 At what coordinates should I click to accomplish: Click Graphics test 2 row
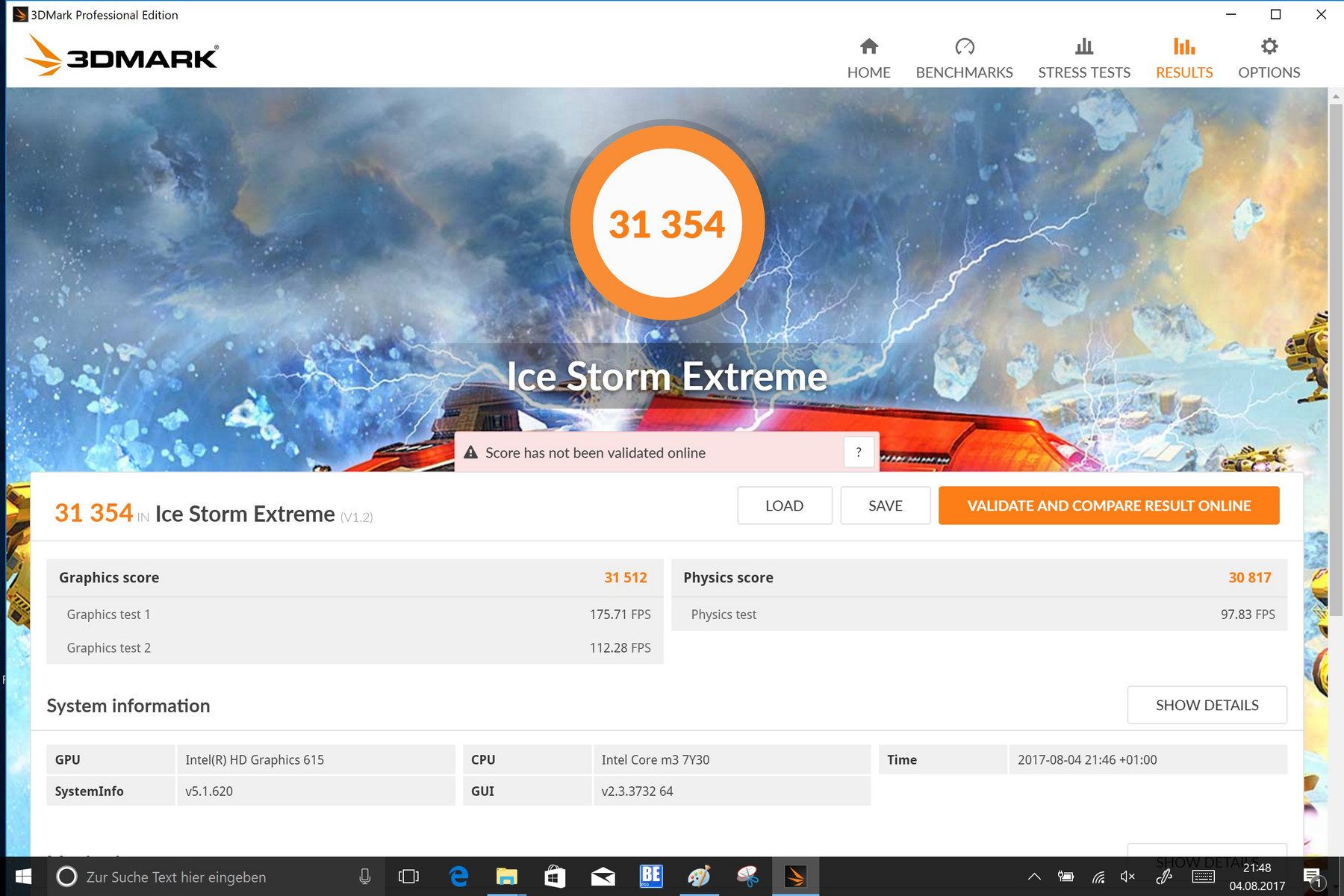click(355, 647)
